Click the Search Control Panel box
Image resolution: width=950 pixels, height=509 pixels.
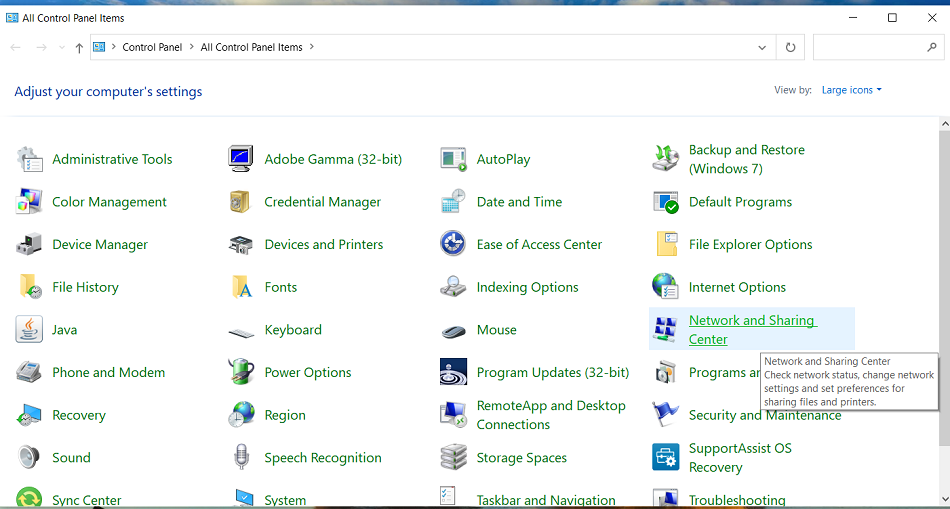(870, 47)
